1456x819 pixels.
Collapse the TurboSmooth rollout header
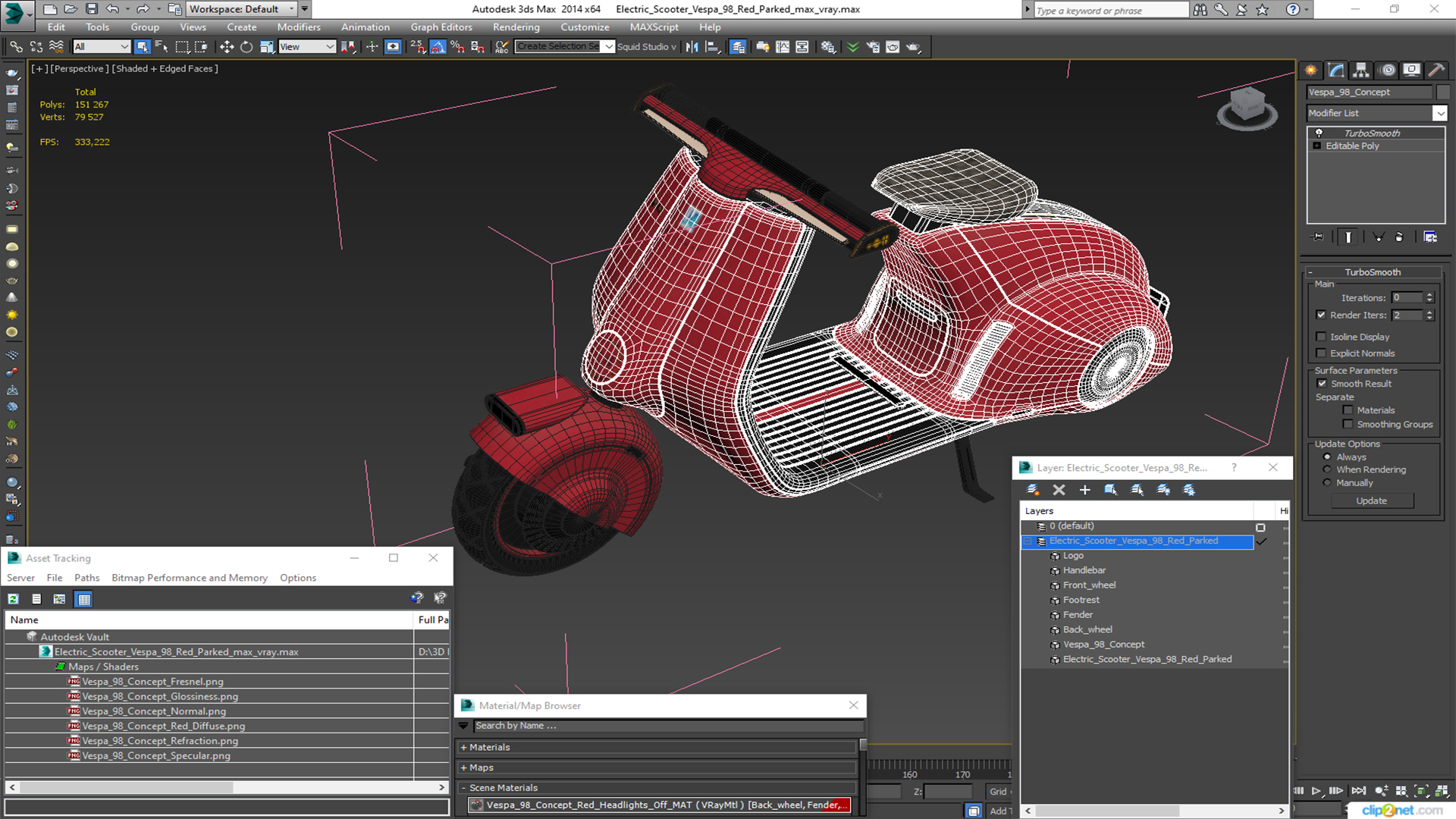pos(1372,272)
